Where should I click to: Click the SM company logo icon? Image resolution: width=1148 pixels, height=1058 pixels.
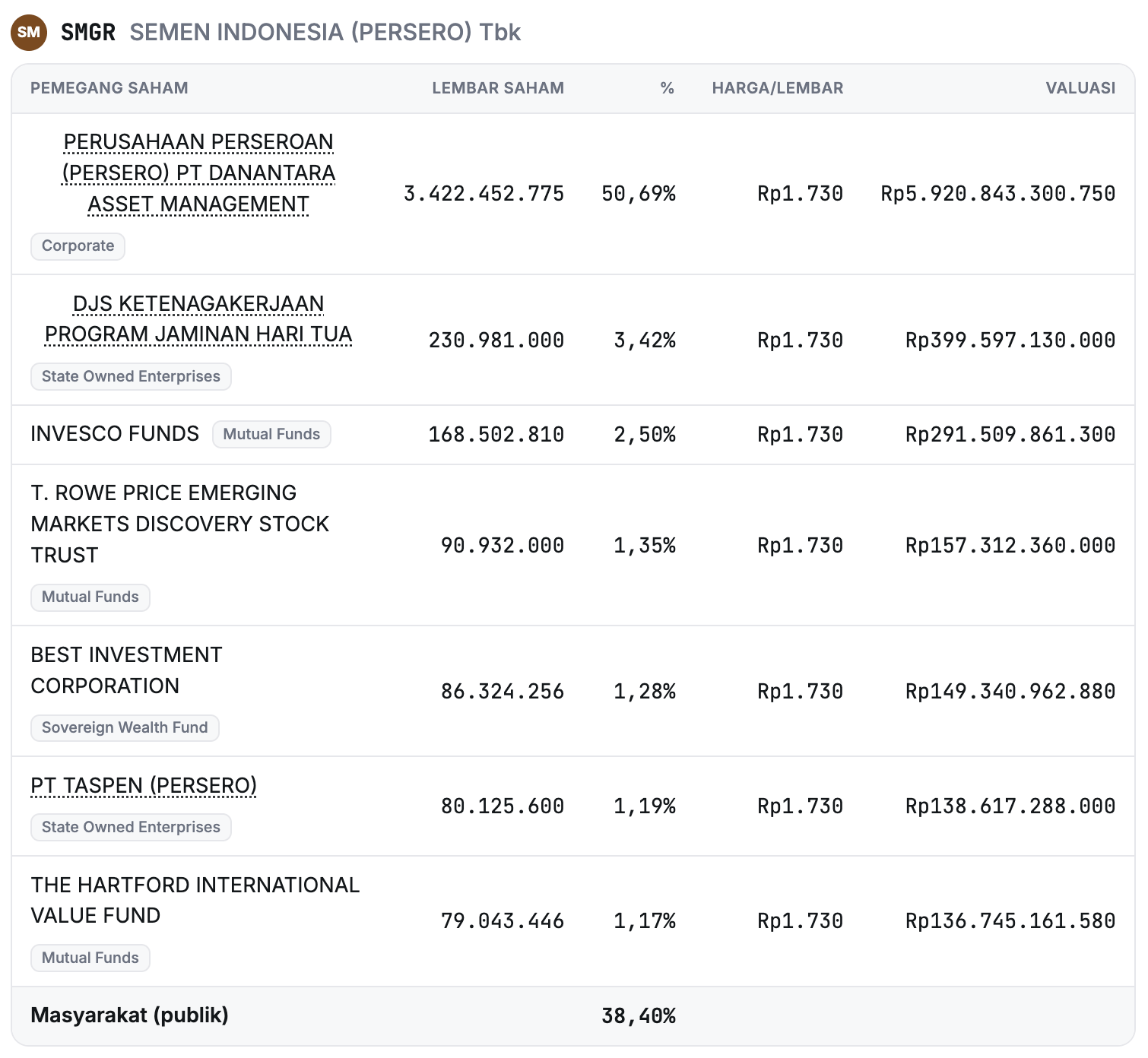[x=29, y=32]
